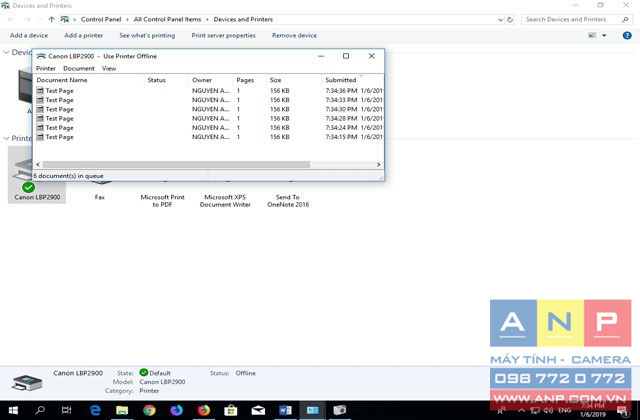Open Mail app from taskbar
This screenshot has height=420, width=640.
[258, 410]
